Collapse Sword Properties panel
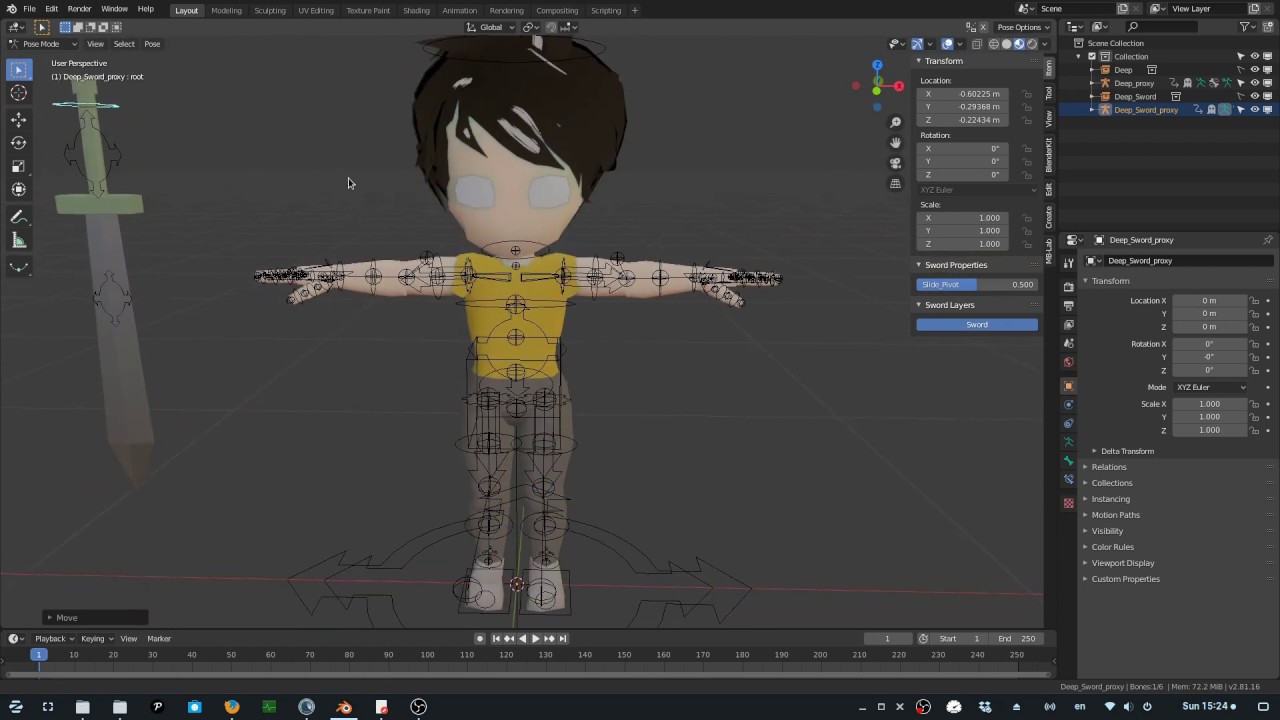The width and height of the screenshot is (1280, 720). pyautogui.click(x=955, y=265)
